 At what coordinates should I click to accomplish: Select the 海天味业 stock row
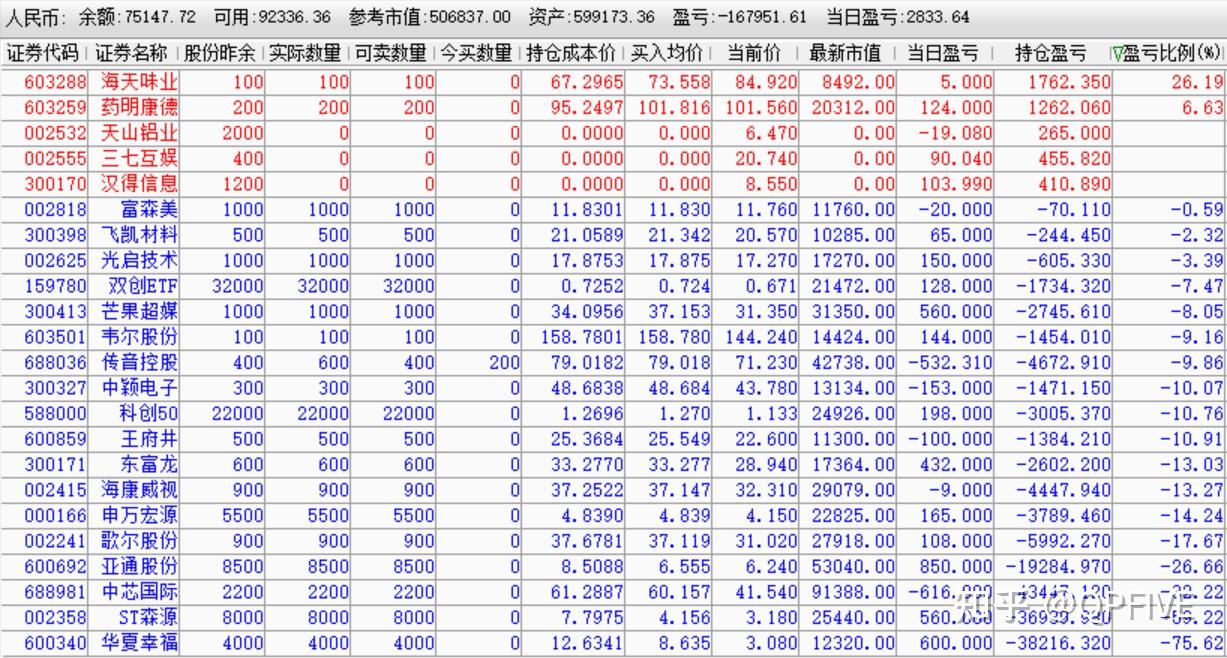point(613,82)
